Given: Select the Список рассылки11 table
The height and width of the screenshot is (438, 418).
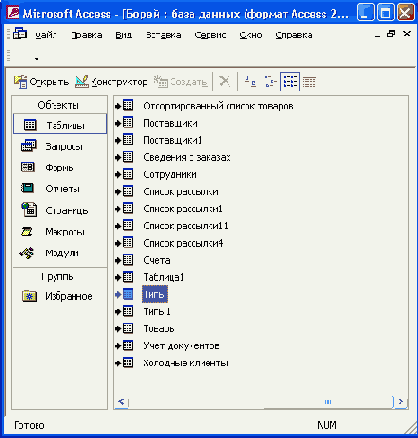Looking at the screenshot, I should (186, 226).
